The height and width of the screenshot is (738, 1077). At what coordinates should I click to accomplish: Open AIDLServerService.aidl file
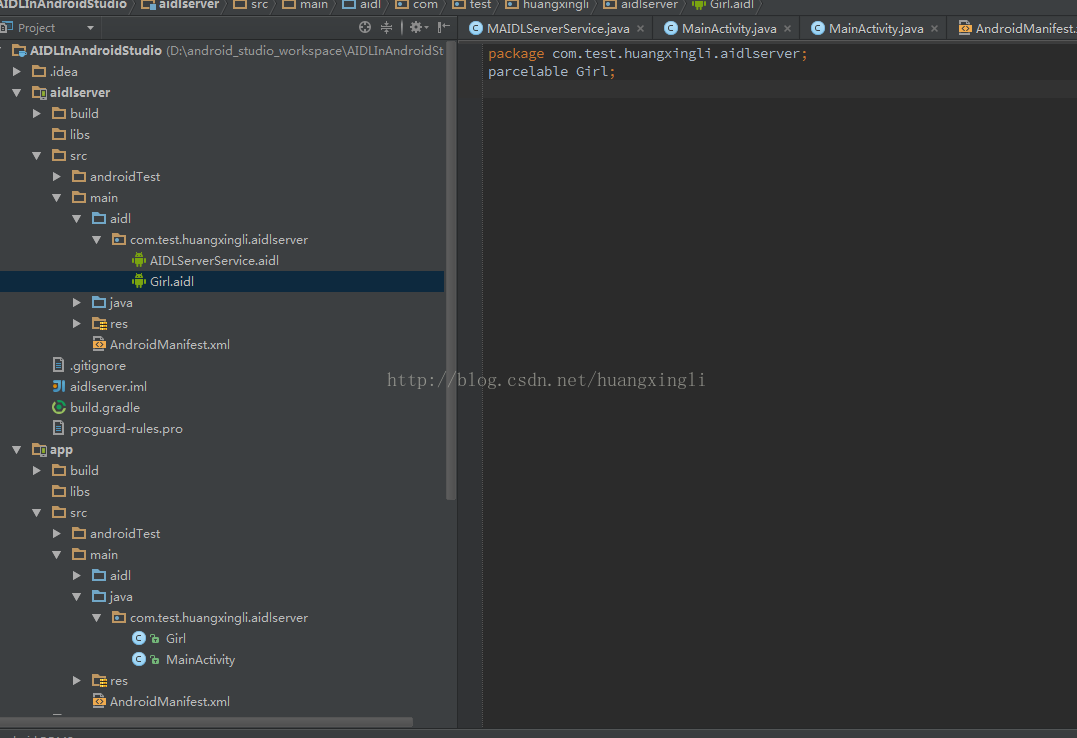click(214, 260)
